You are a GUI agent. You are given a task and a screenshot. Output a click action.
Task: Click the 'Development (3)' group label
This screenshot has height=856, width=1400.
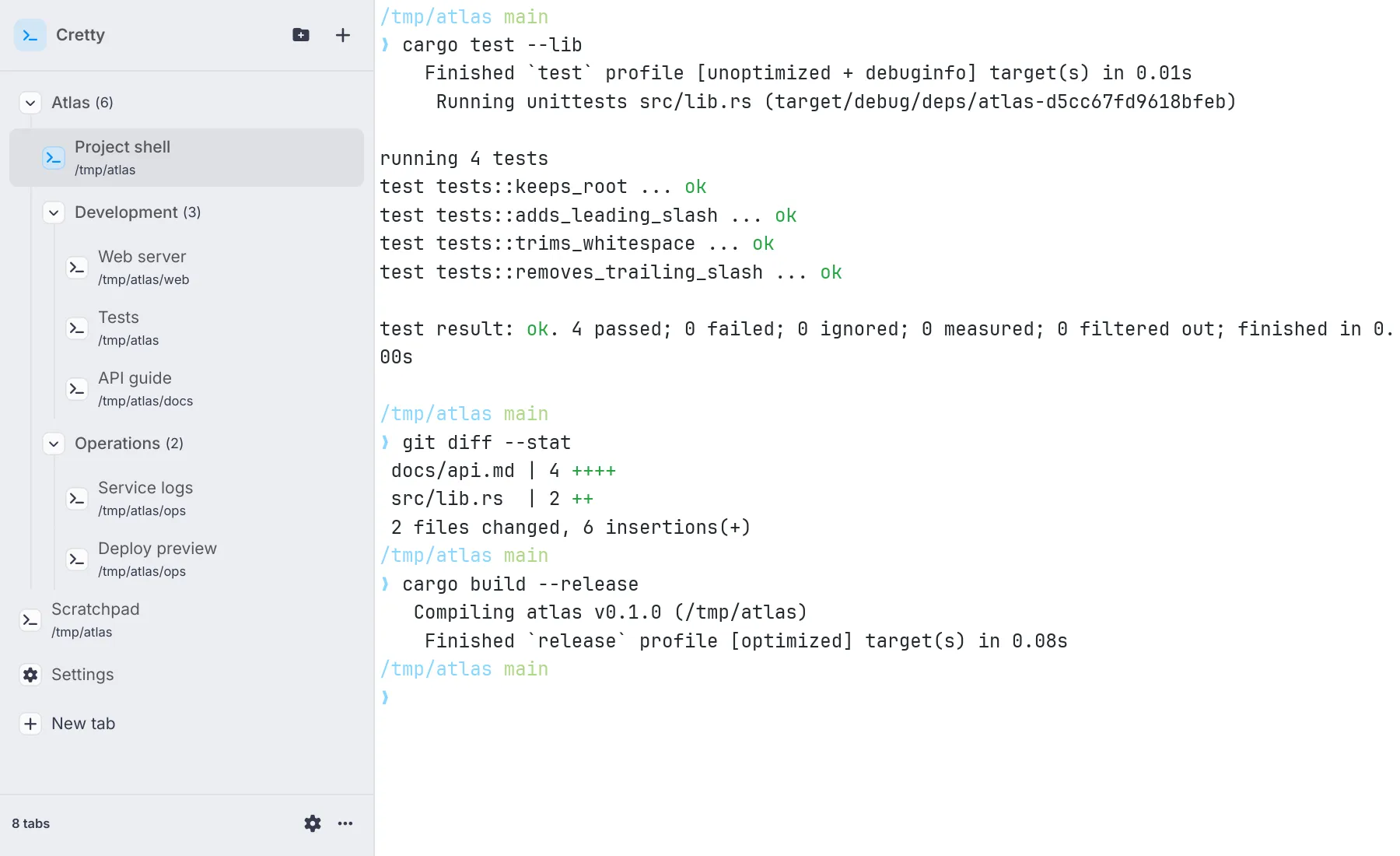pyautogui.click(x=138, y=212)
